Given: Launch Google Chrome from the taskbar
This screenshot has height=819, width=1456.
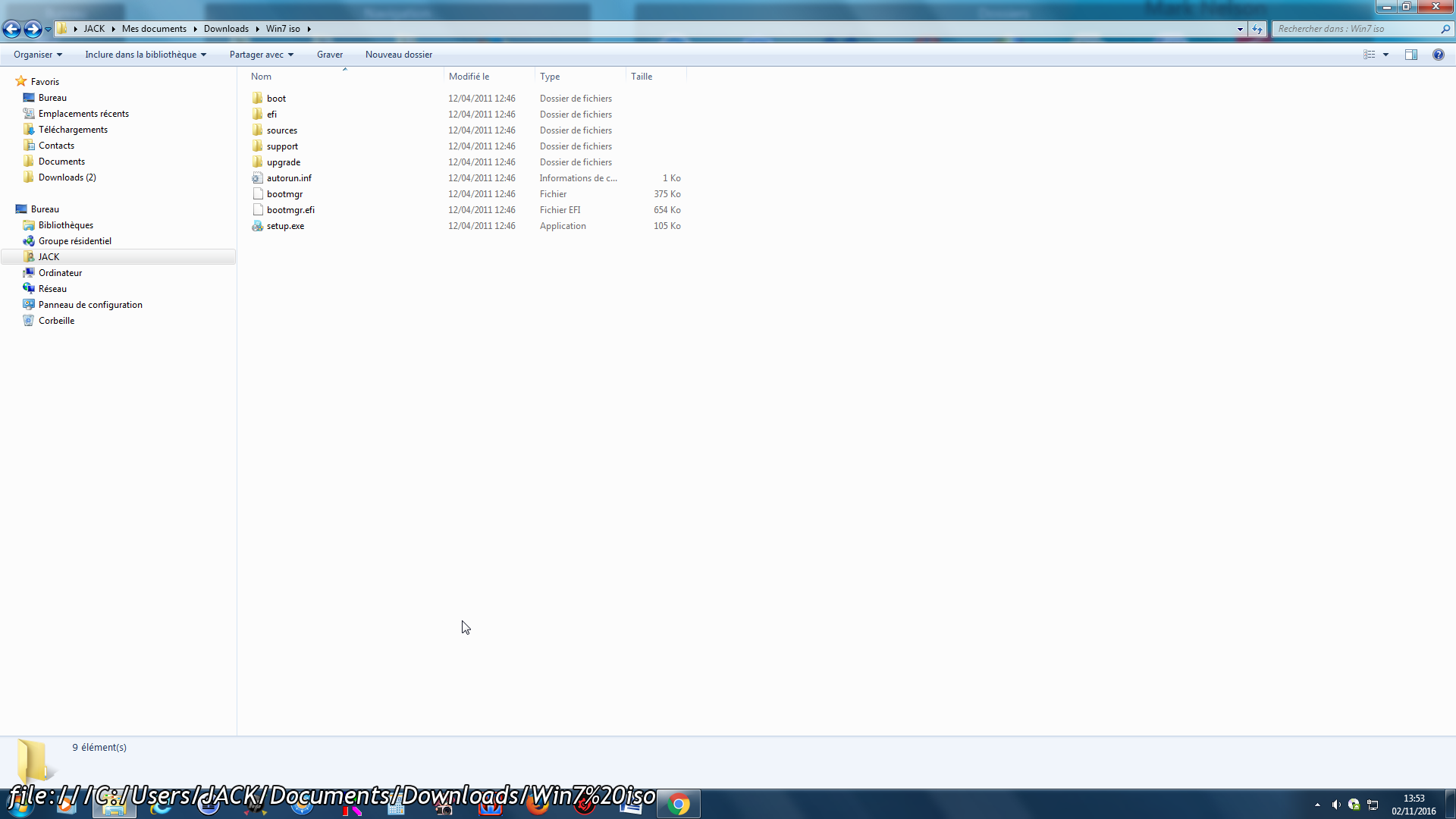Looking at the screenshot, I should click(679, 805).
